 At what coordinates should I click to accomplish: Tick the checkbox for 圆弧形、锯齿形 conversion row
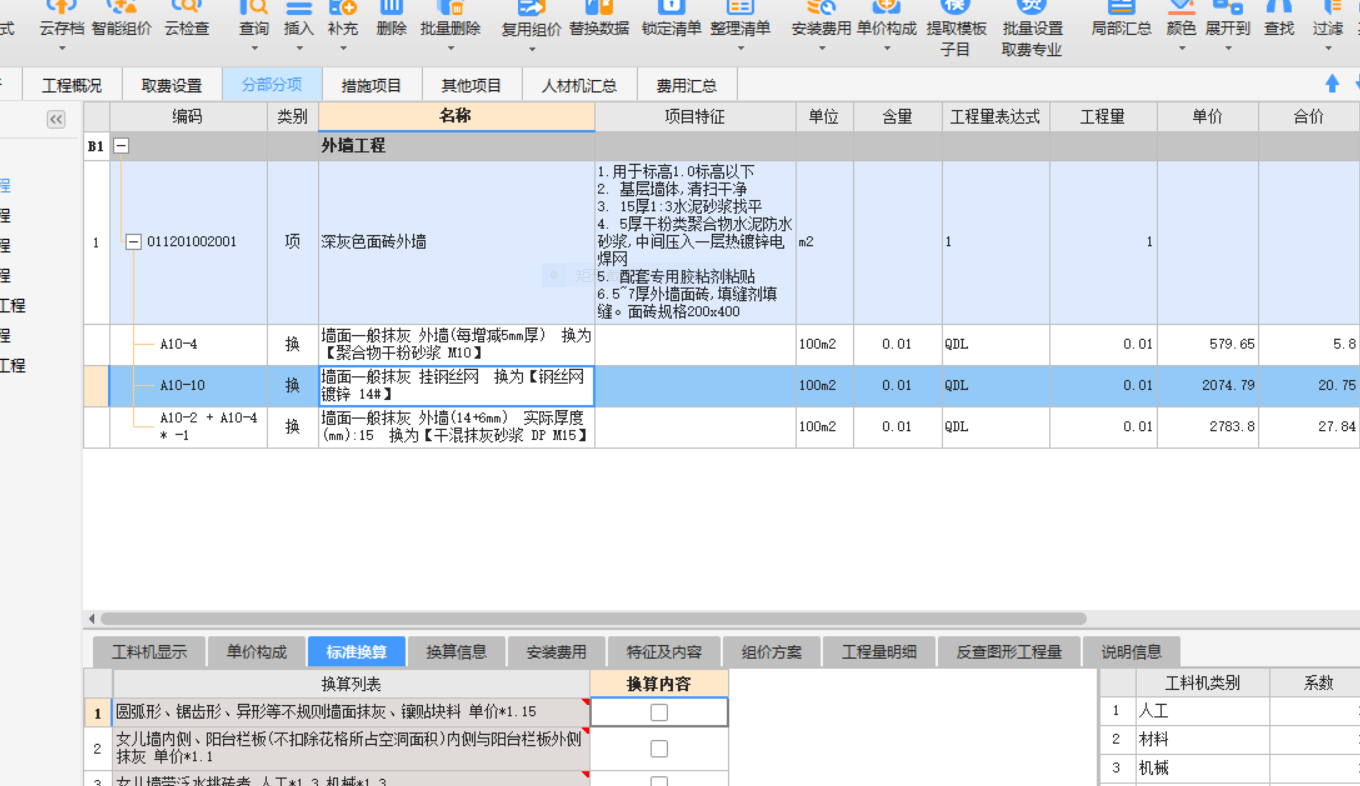659,712
